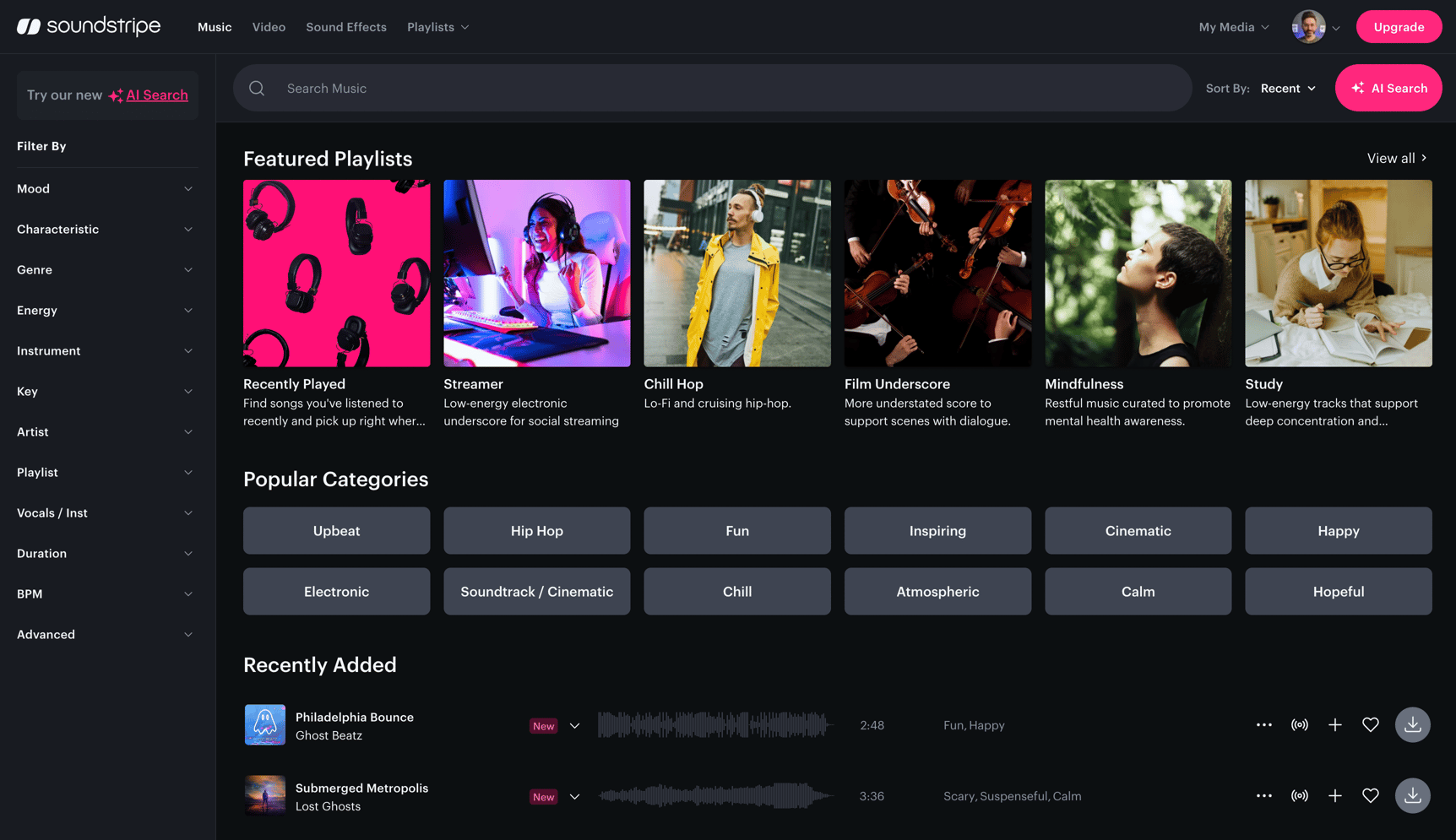Click the Soundstripe logo
1456x840 pixels.
pyautogui.click(x=88, y=26)
